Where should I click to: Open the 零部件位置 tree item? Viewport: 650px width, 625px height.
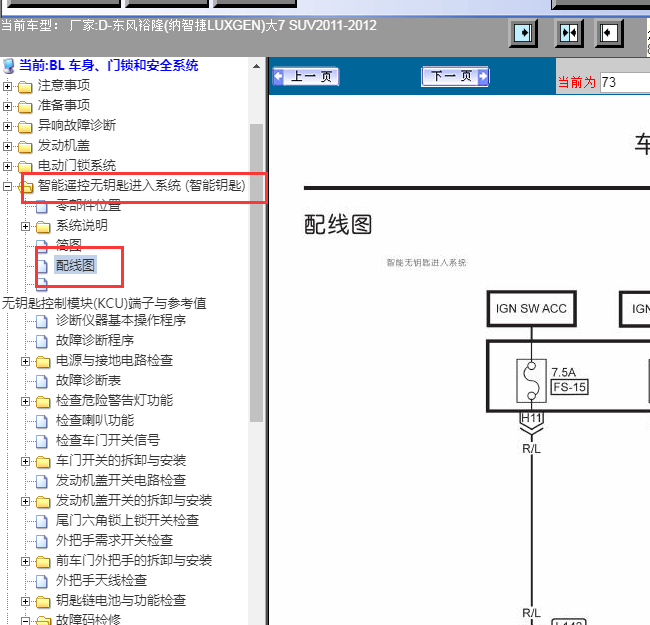[88, 205]
